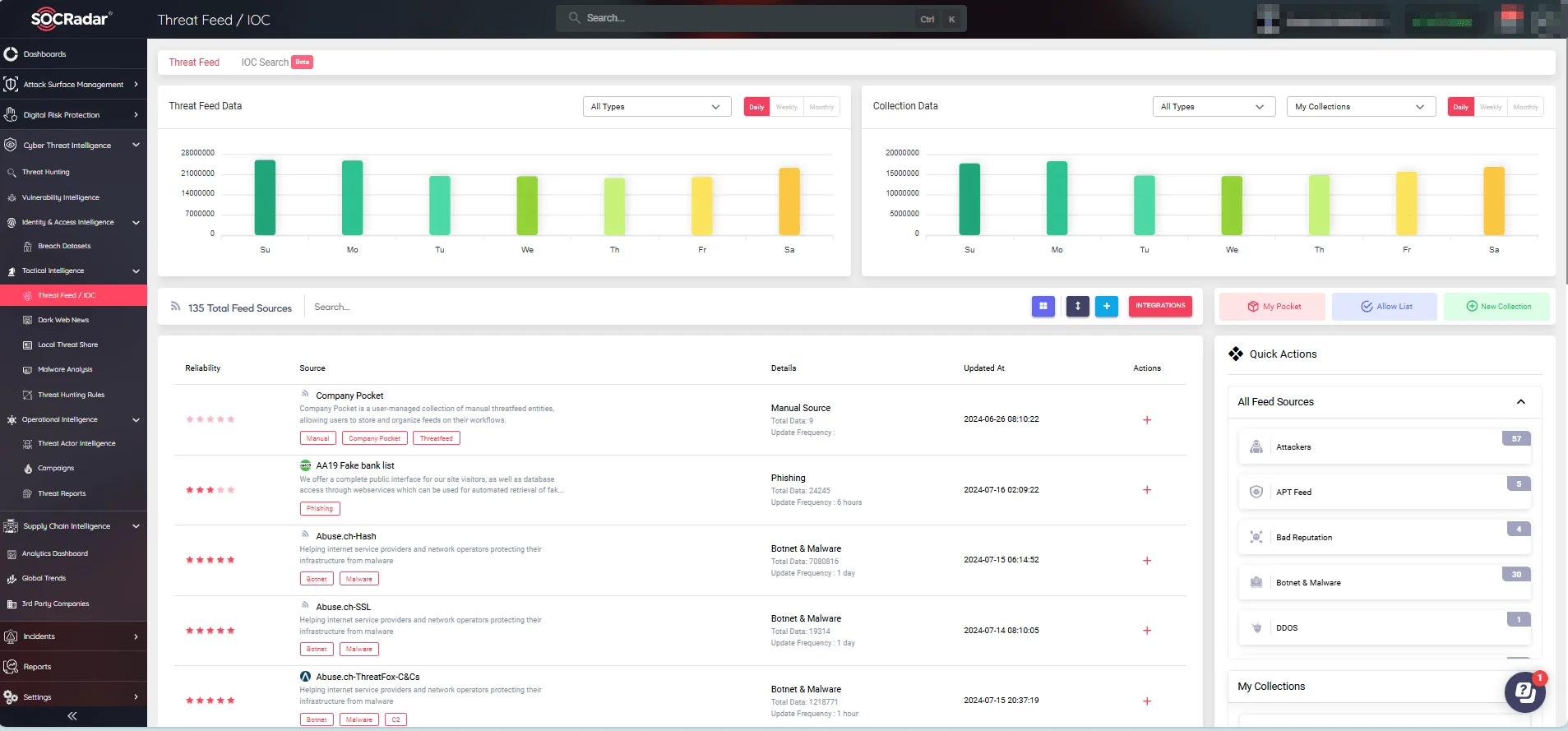Click the C2 tag on ThreatFox
1568x731 pixels.
coord(395,719)
